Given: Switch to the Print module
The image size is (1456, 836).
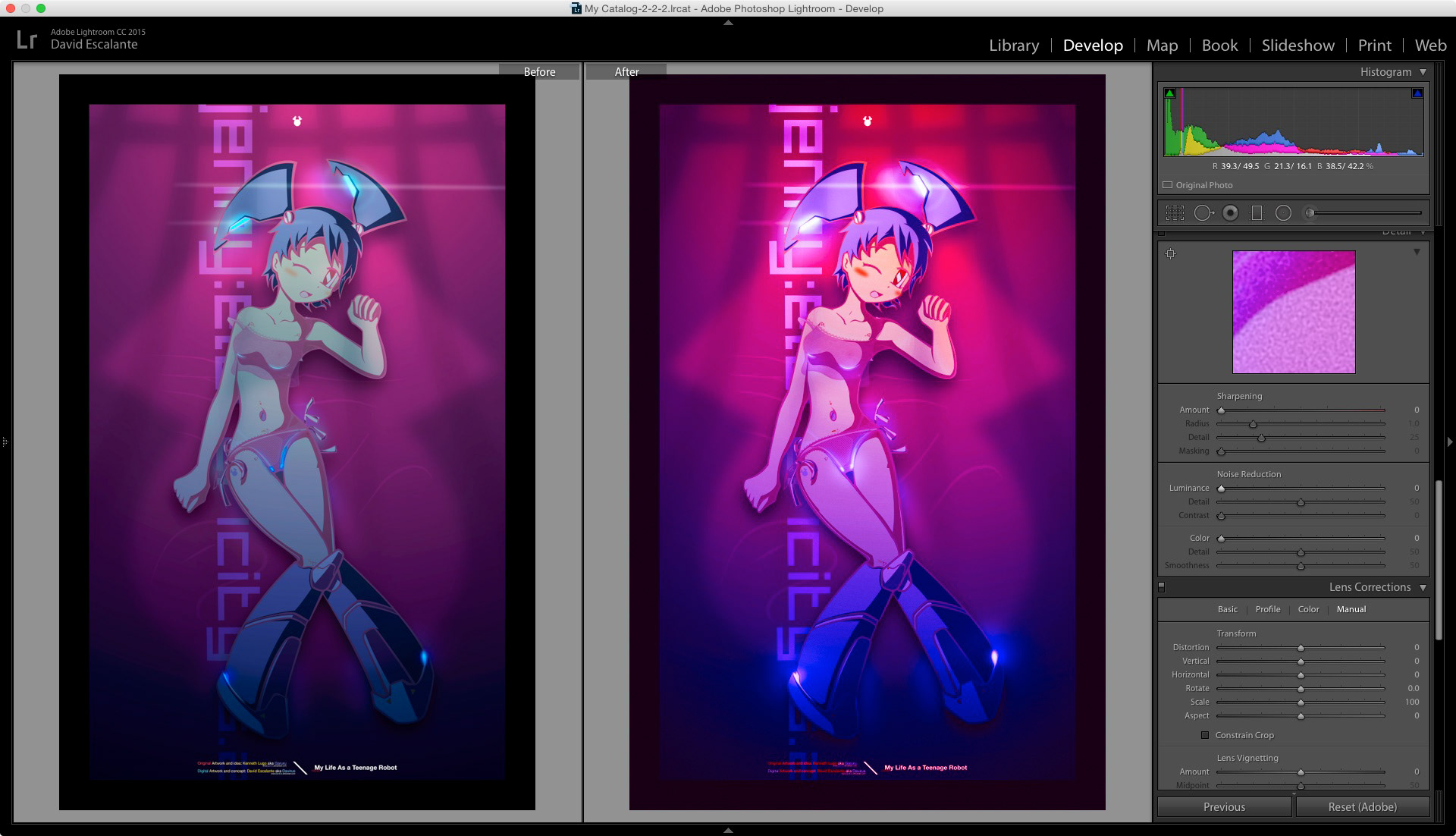Looking at the screenshot, I should 1374,46.
